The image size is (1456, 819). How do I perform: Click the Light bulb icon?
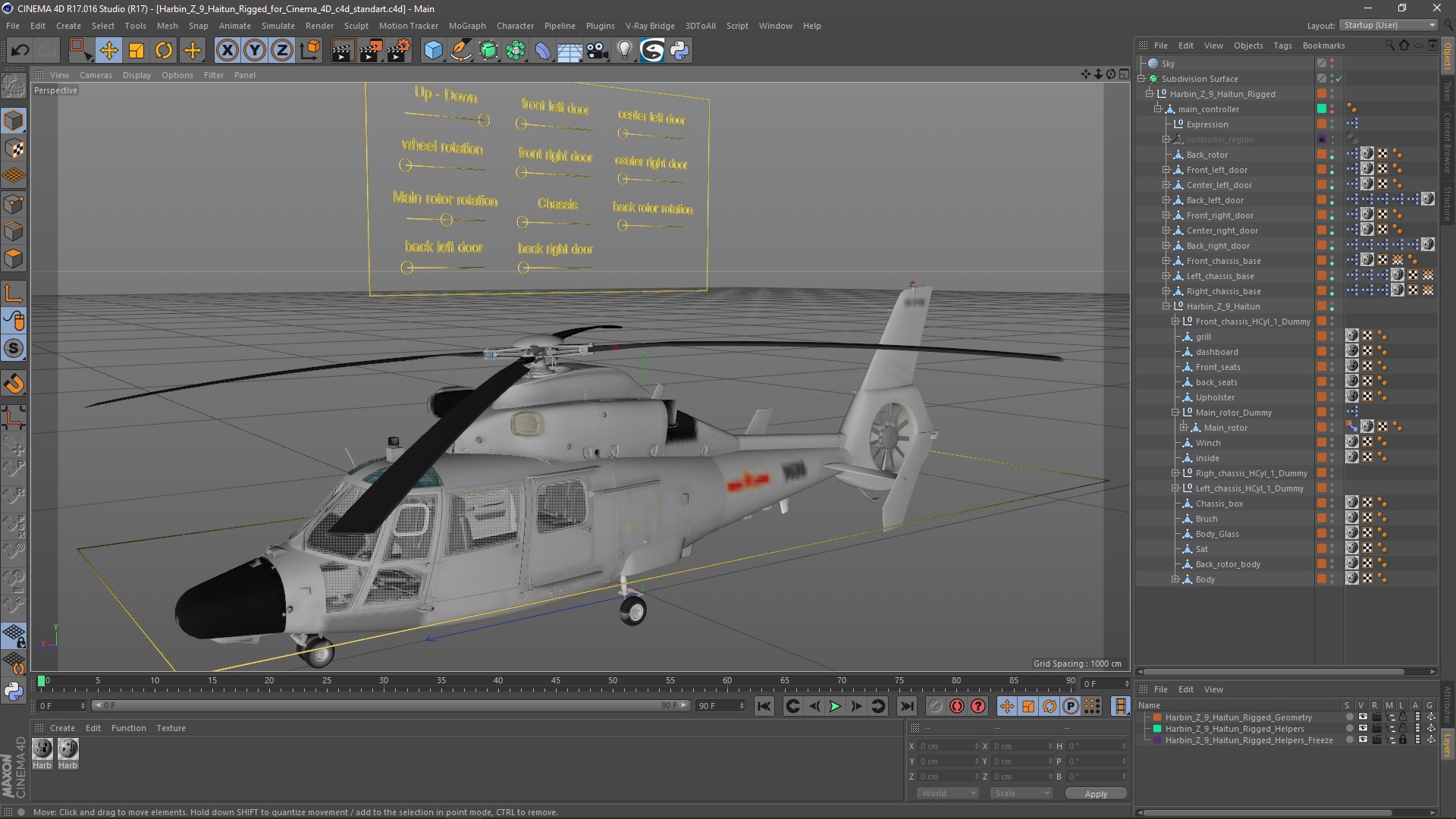(x=625, y=51)
